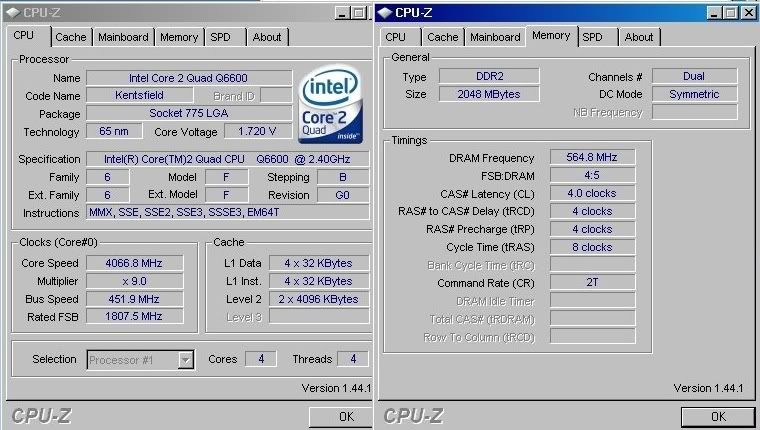The height and width of the screenshot is (430, 760).
Task: Maximize the left CPU-Z window
Action: (x=358, y=13)
